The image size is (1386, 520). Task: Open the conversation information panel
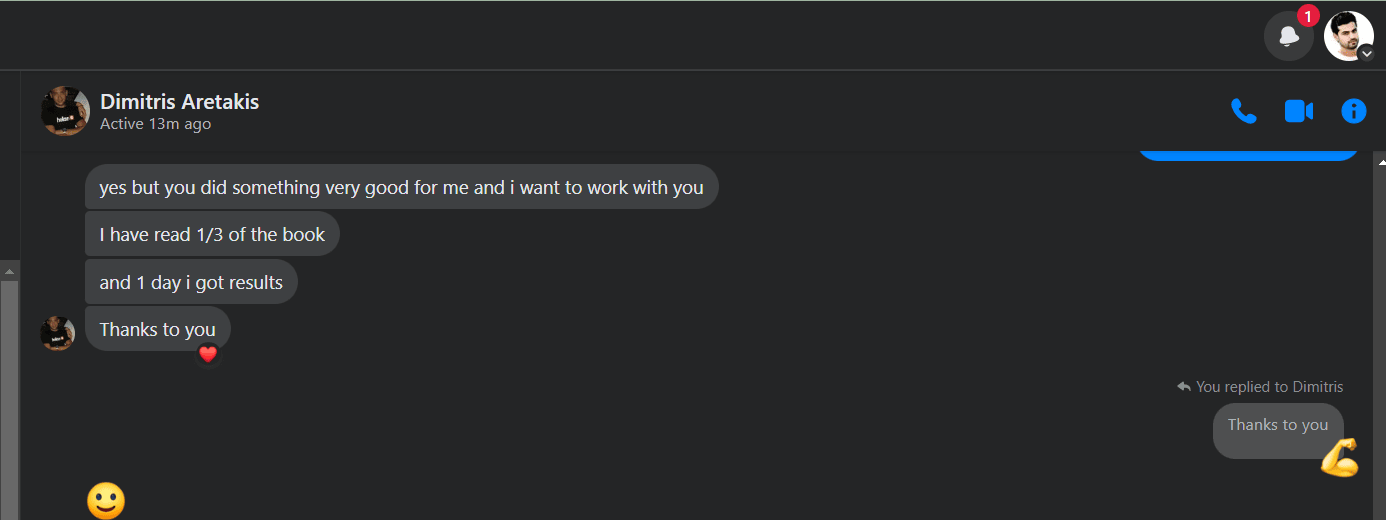1353,111
